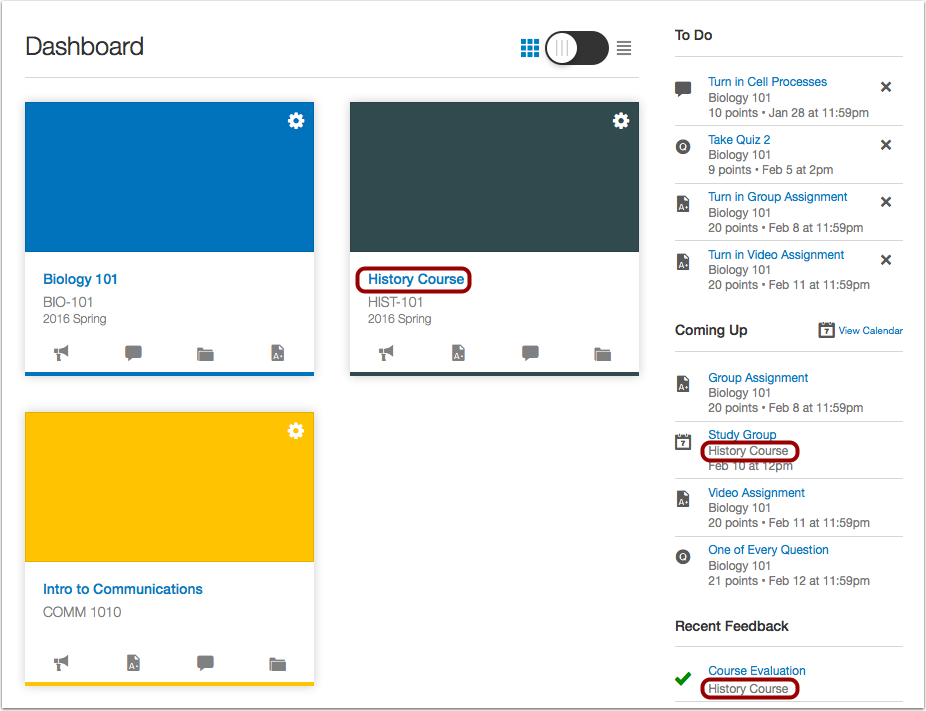Click the yellow Intro to Communications card image
Viewport: 926px width, 711px height.
[x=169, y=486]
